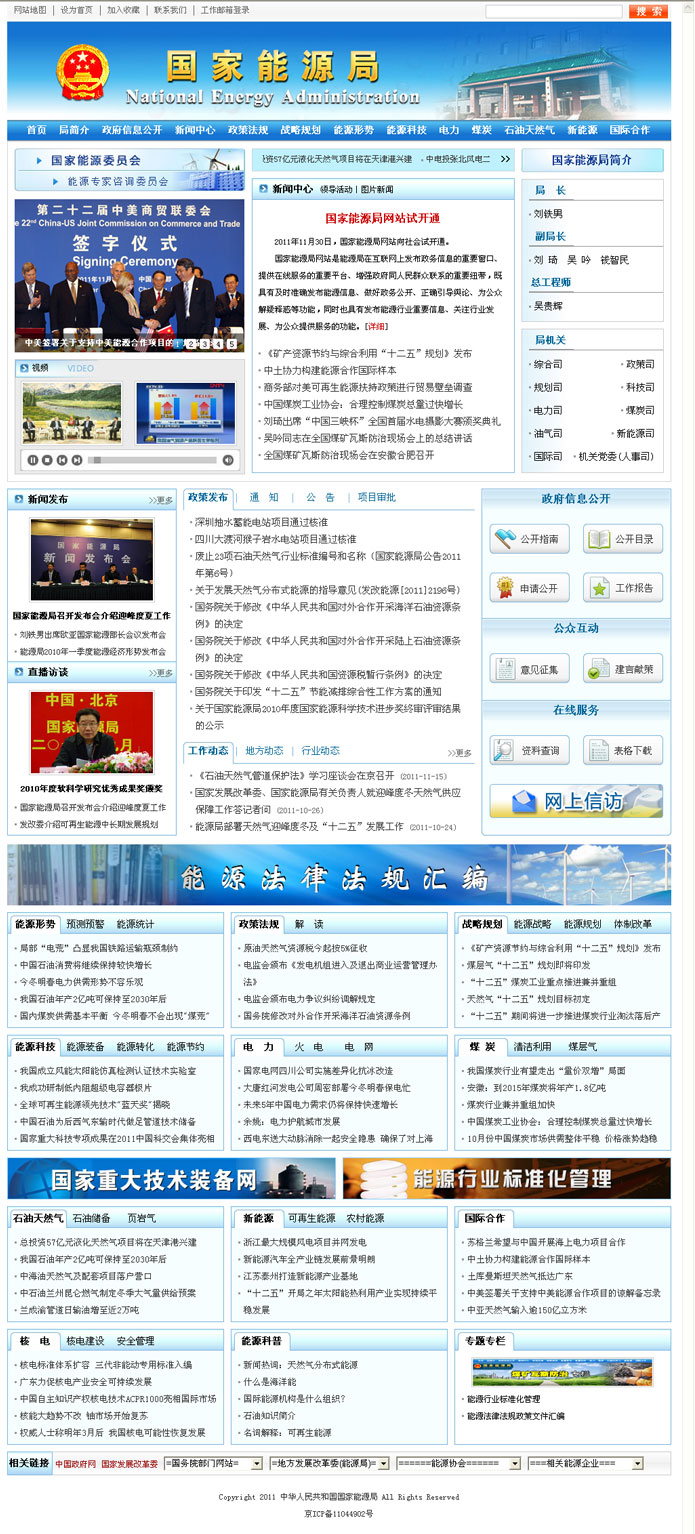Open the 意见征集 document icon button

point(529,669)
